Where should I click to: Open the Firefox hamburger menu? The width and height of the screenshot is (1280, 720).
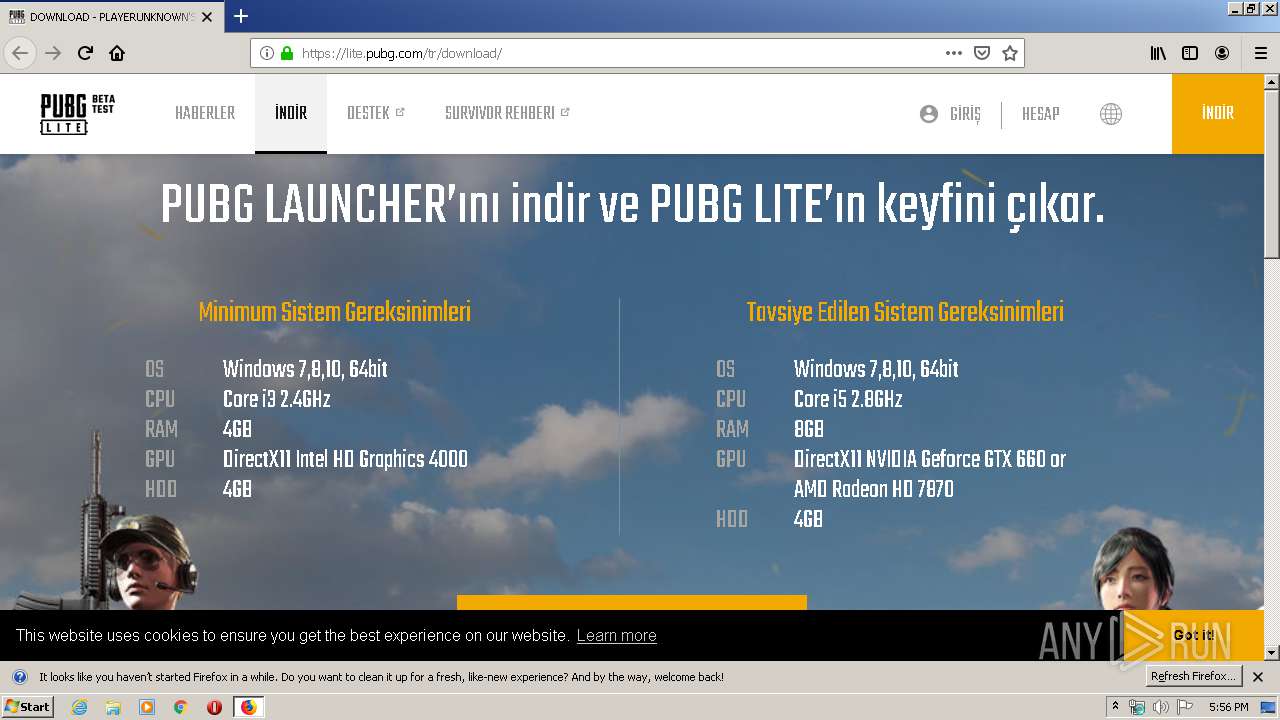tap(1260, 53)
